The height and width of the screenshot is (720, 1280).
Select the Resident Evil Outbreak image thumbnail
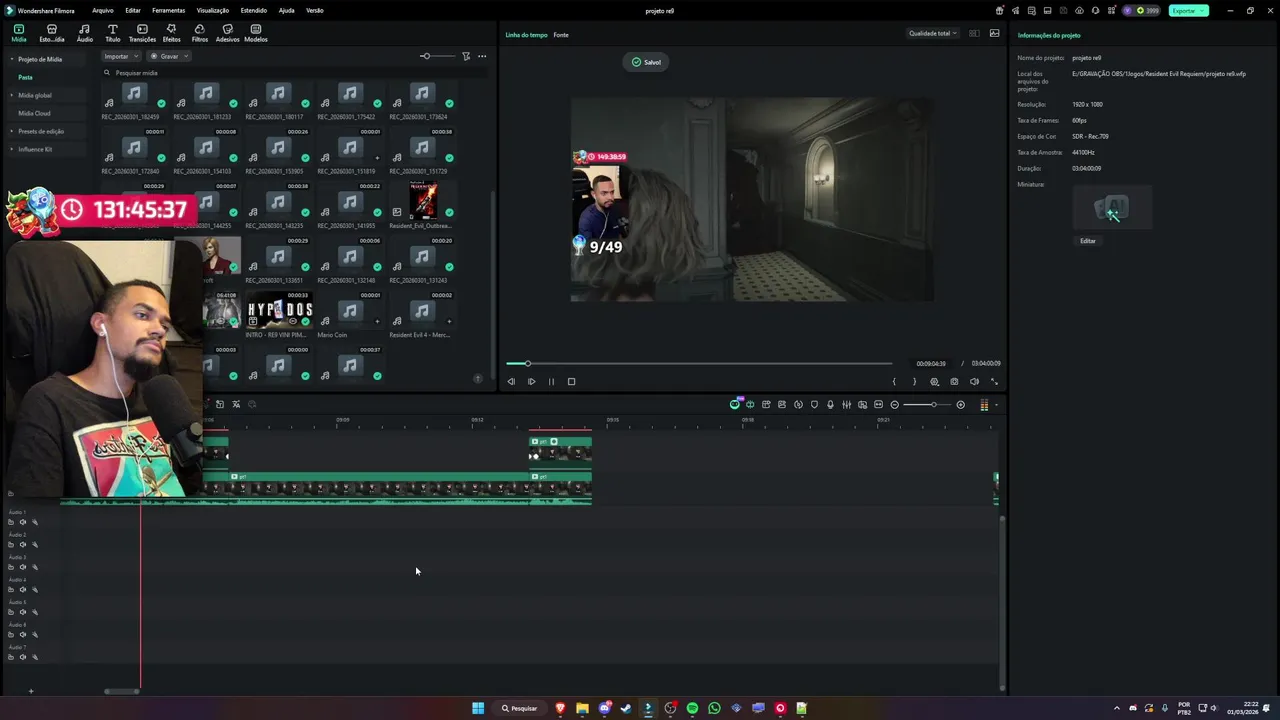[423, 203]
